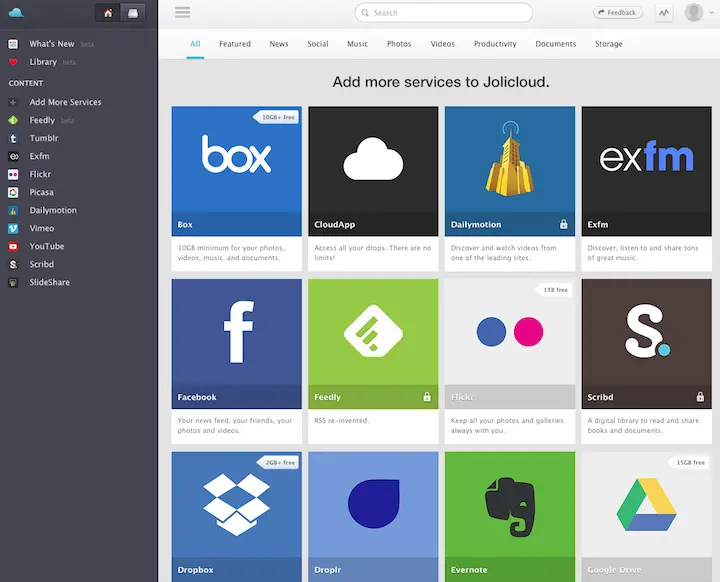Open the Social tab
Image resolution: width=720 pixels, height=582 pixels.
click(318, 44)
